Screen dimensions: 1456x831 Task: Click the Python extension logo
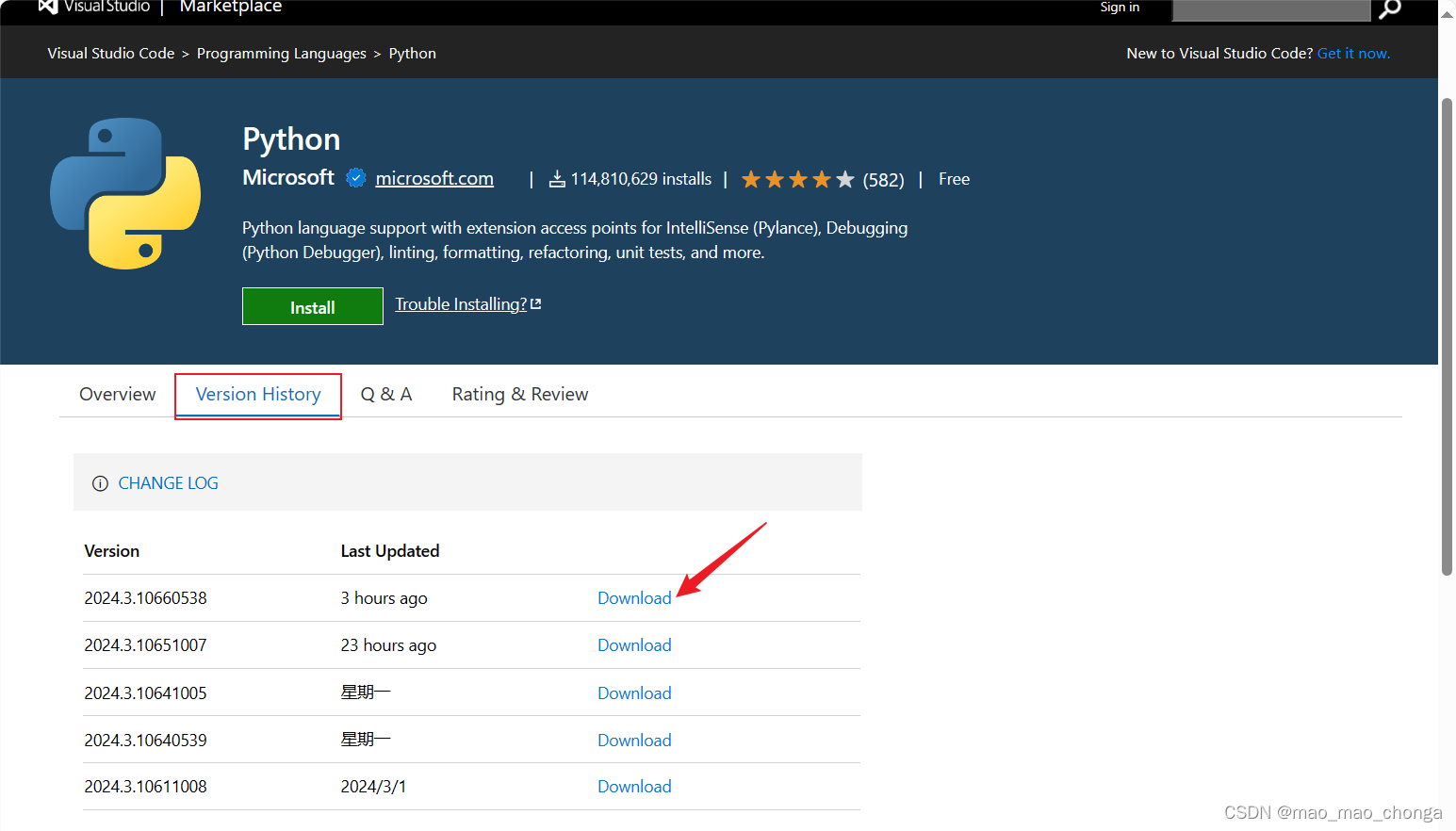pyautogui.click(x=125, y=193)
